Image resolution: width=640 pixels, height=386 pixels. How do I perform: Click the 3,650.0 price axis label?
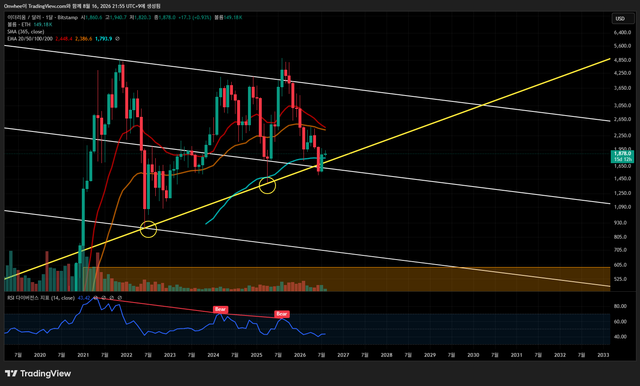(622, 88)
